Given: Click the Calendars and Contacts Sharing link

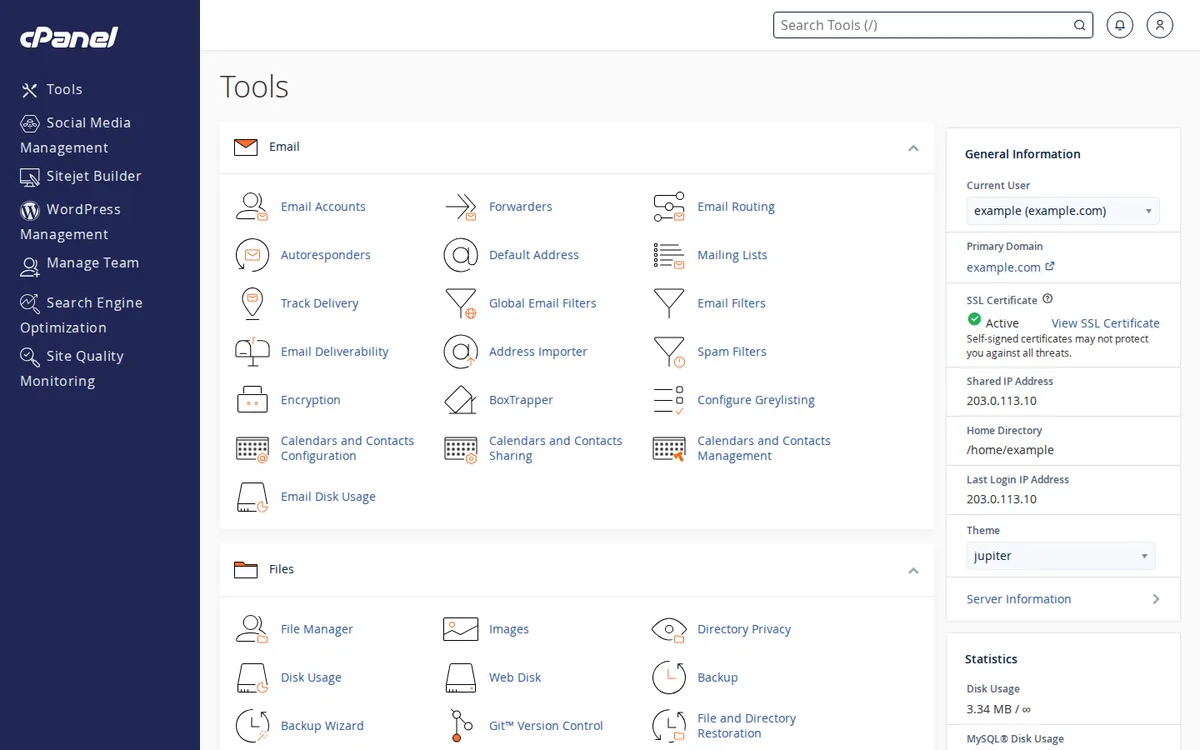Looking at the screenshot, I should pos(556,448).
